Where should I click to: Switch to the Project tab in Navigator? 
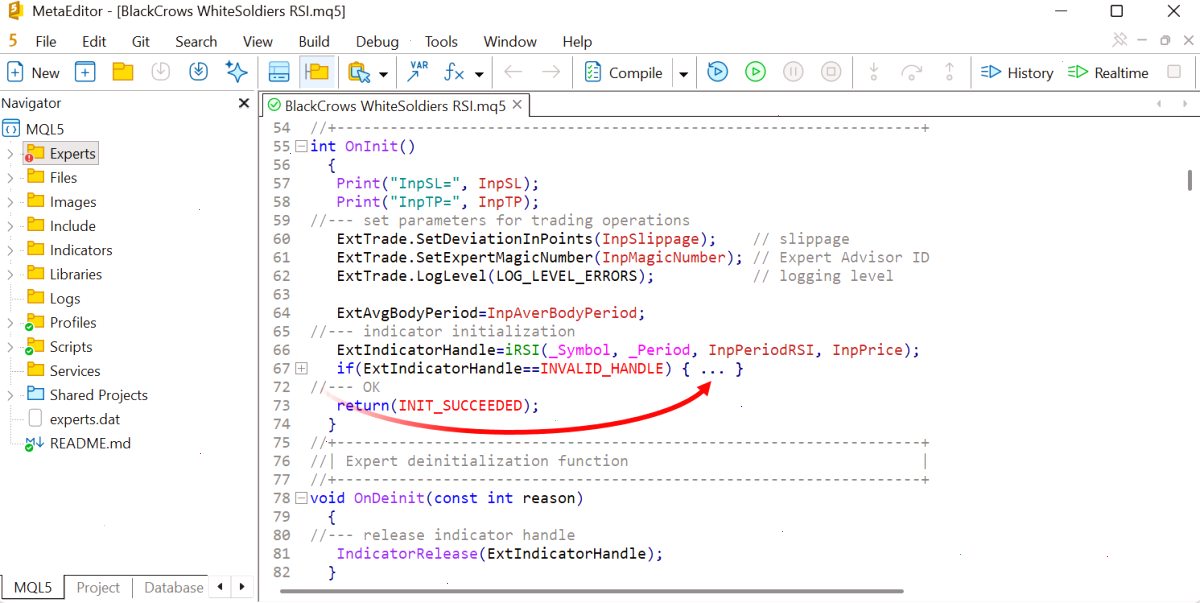(x=98, y=587)
